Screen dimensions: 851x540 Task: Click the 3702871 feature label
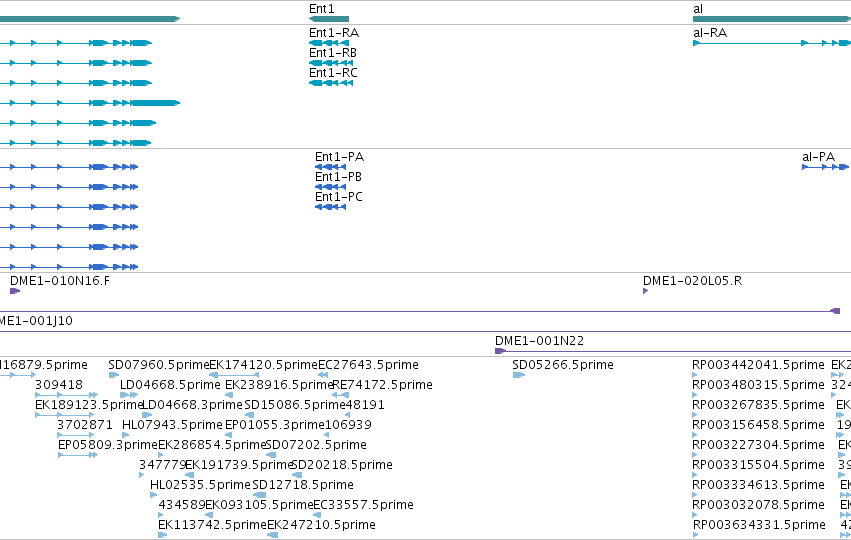85,425
